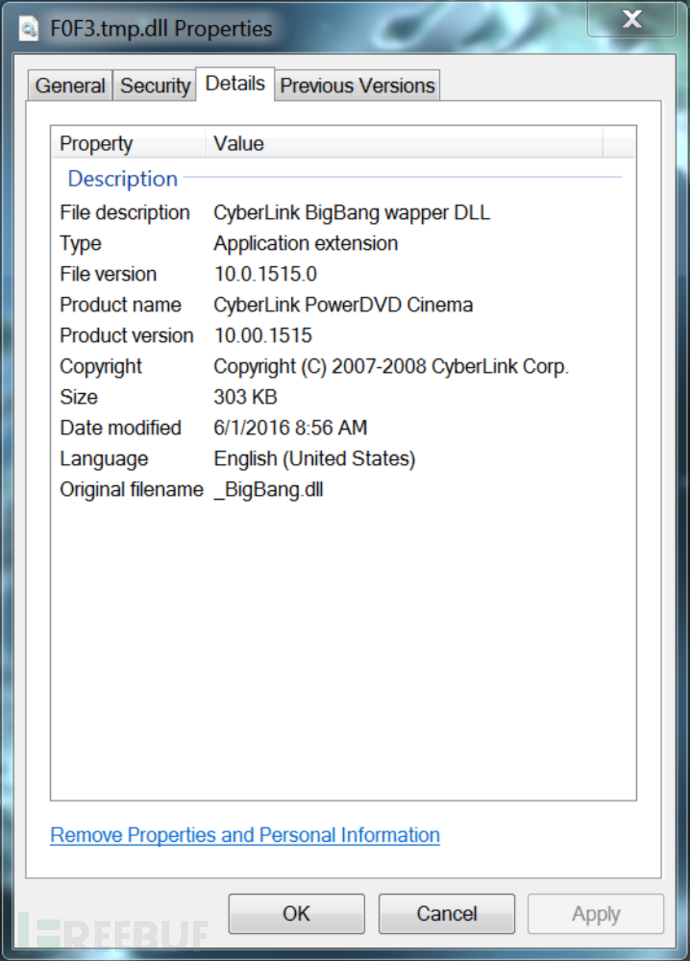Select the File version property label
Screen dimensions: 690x961
108,274
